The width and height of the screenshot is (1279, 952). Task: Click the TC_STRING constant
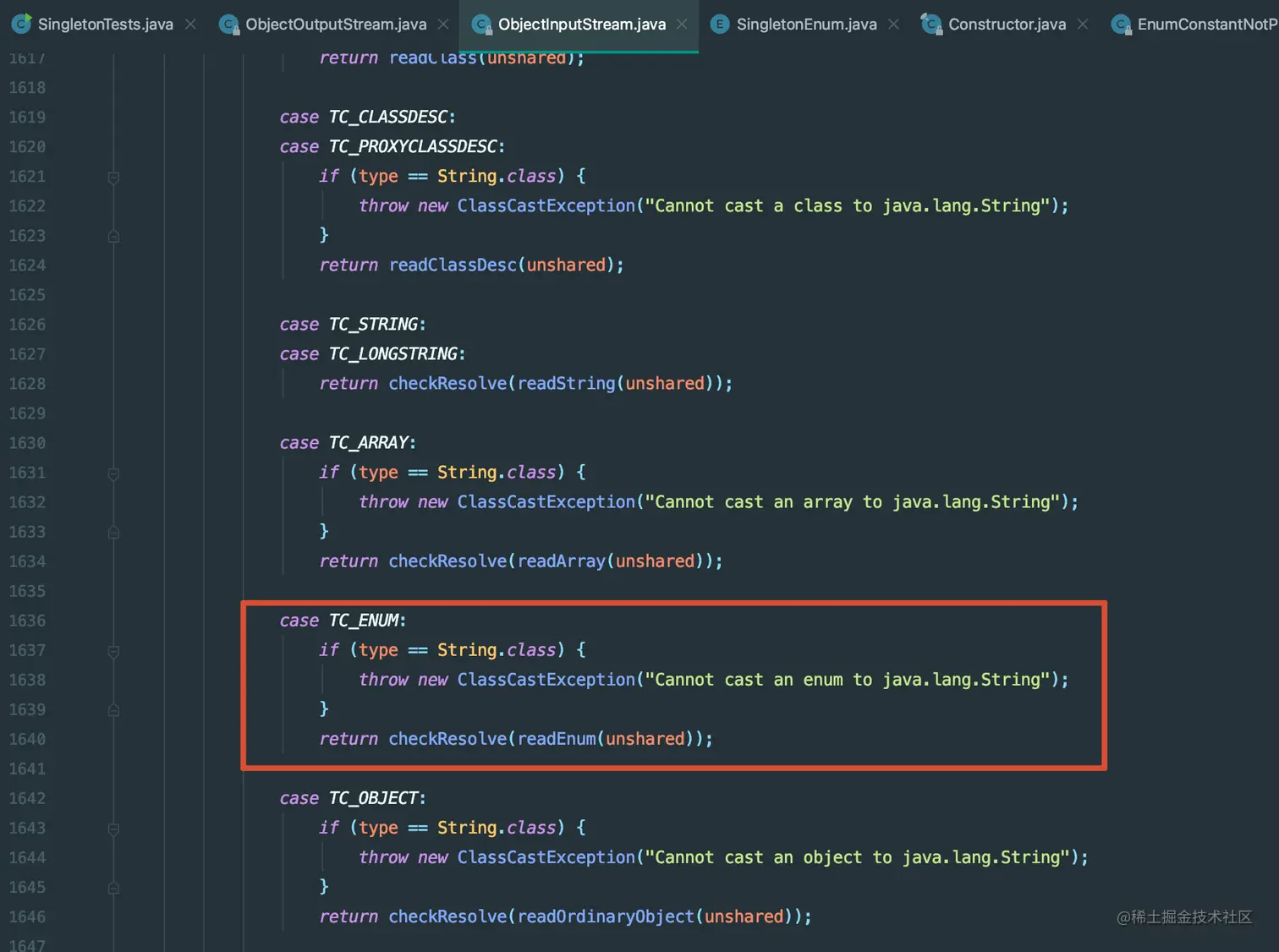(373, 324)
